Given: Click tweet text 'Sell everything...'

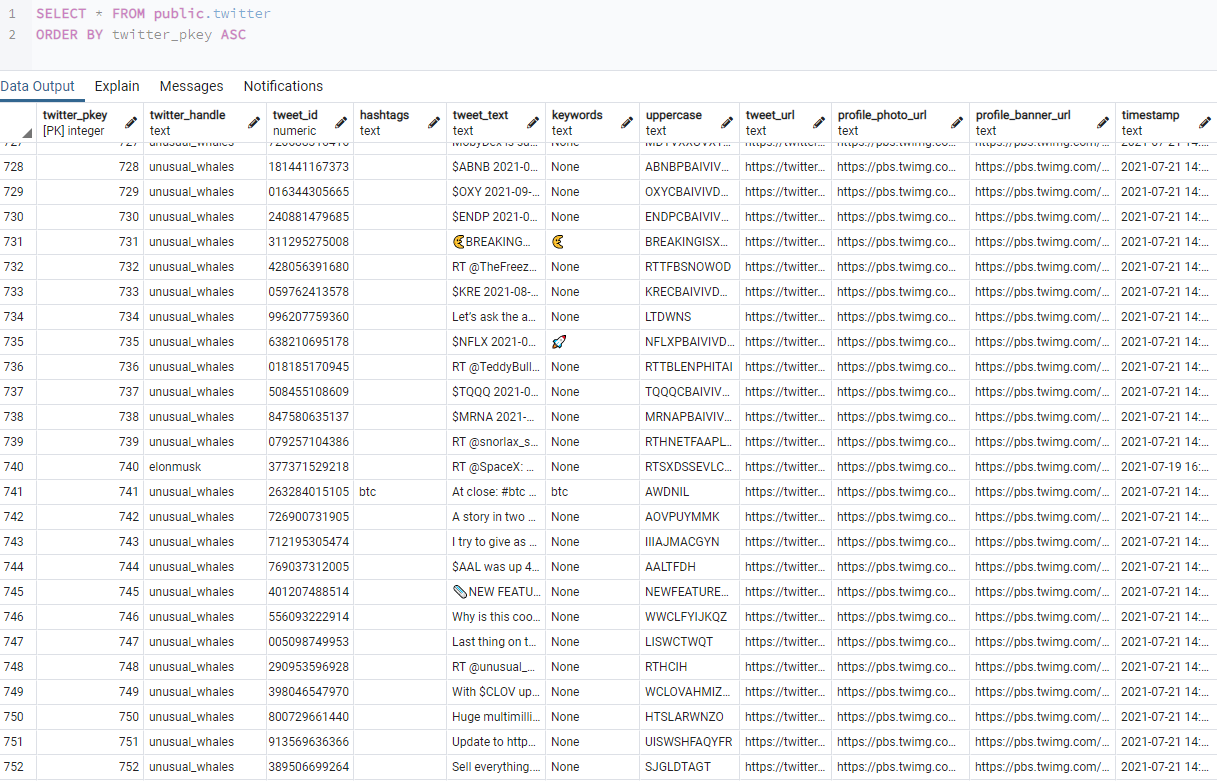Looking at the screenshot, I should (495, 767).
